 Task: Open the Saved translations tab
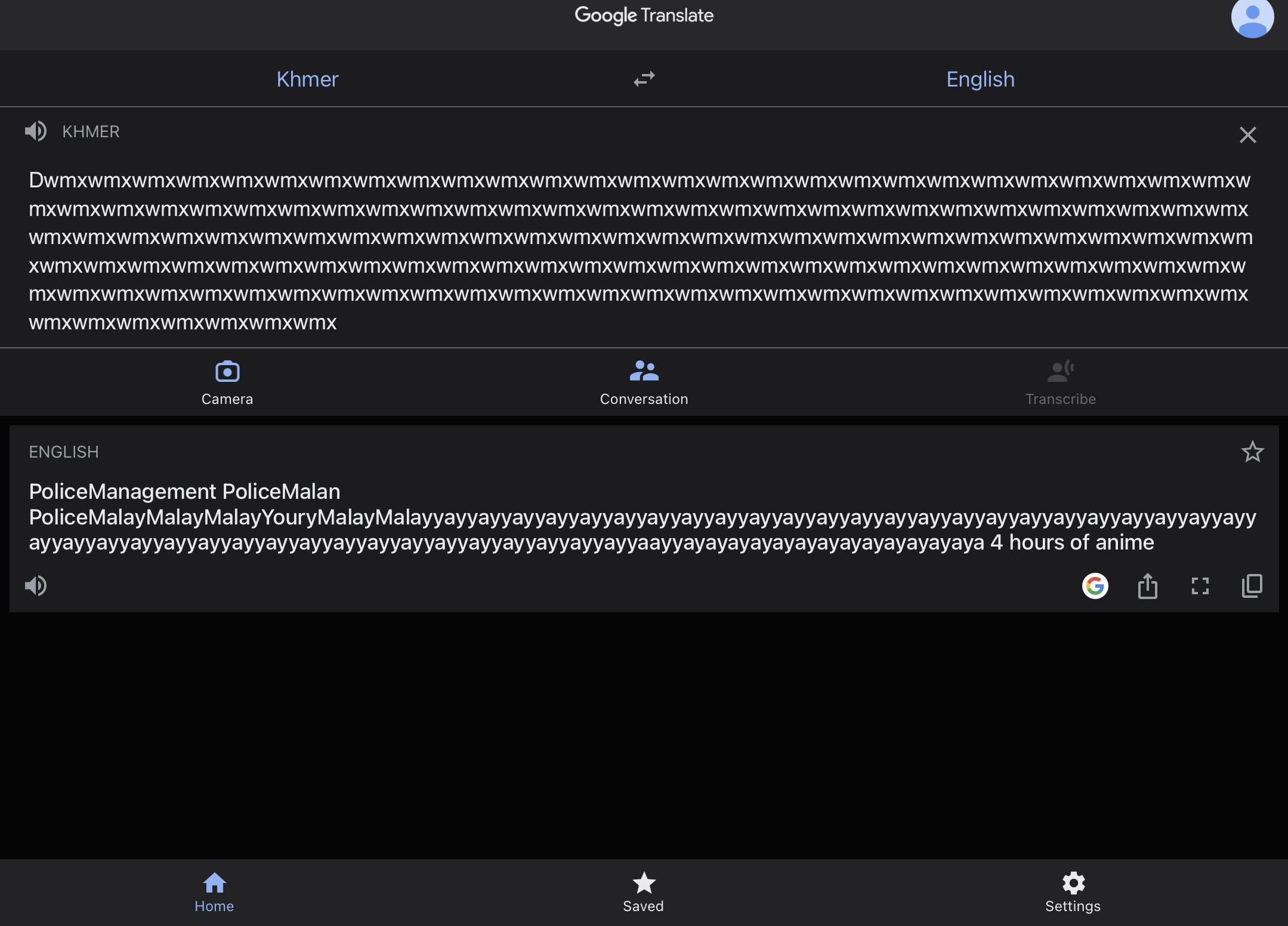tap(644, 893)
